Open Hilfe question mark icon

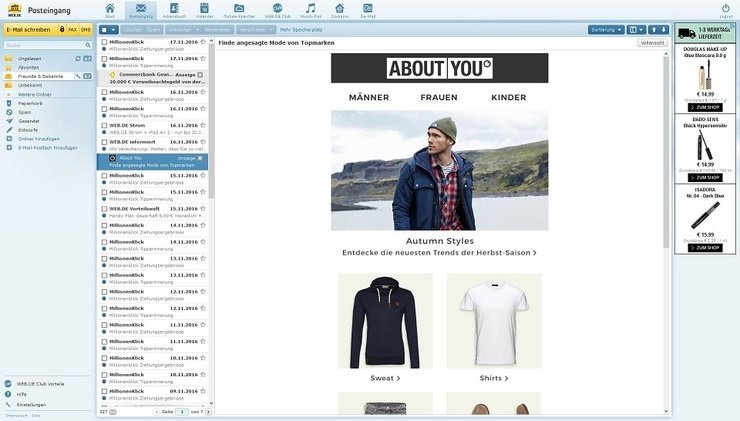coord(8,394)
